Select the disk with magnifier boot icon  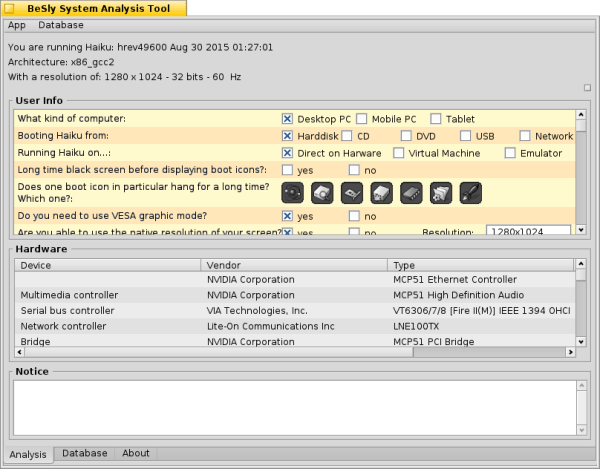pos(322,193)
